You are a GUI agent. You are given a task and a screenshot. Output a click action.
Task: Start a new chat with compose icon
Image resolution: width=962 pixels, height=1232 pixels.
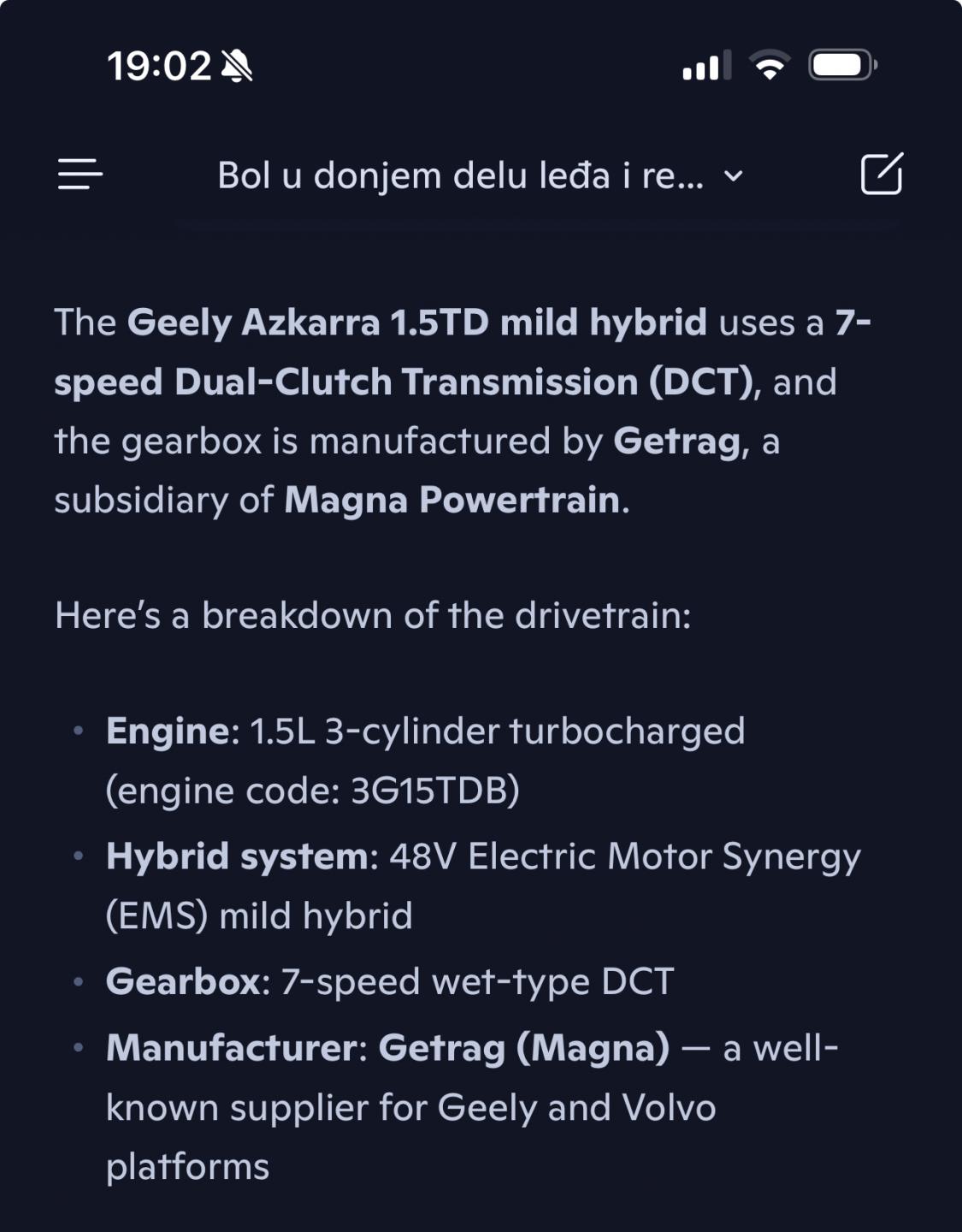[881, 175]
